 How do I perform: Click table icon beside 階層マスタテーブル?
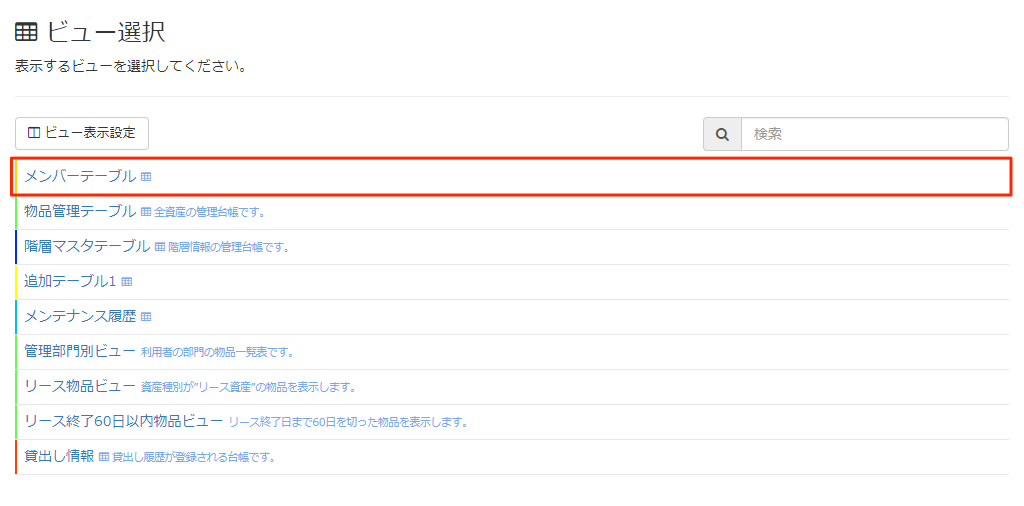point(160,247)
